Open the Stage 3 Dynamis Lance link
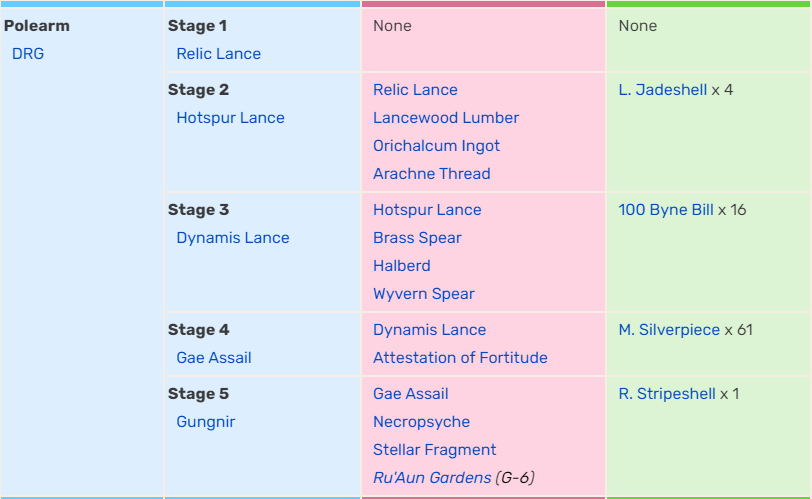This screenshot has height=499, width=812. pyautogui.click(x=233, y=238)
